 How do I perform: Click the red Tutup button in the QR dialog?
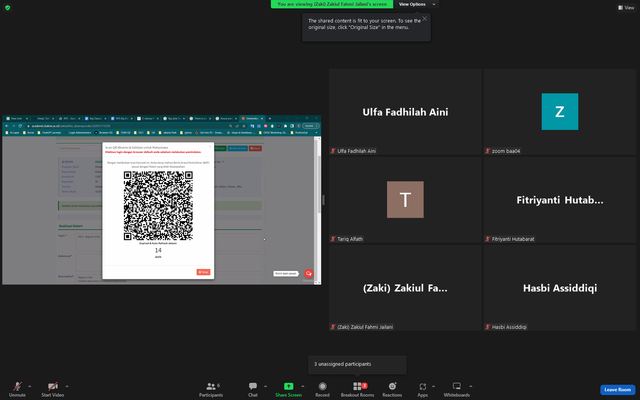point(203,272)
